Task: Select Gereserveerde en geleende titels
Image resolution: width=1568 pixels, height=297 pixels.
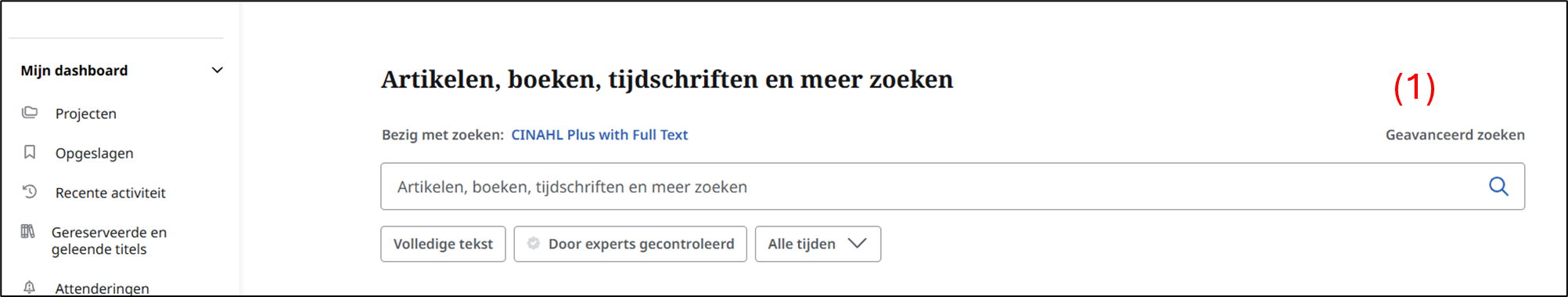Action: click(x=109, y=241)
